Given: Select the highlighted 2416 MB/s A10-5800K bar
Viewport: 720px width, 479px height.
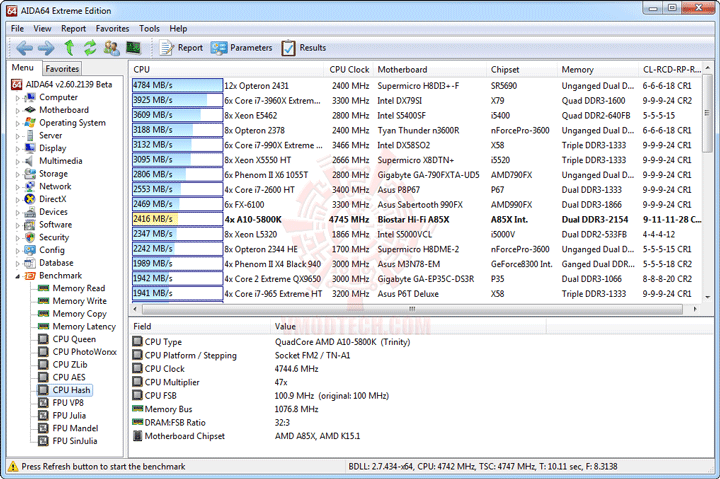Looking at the screenshot, I should (177, 219).
